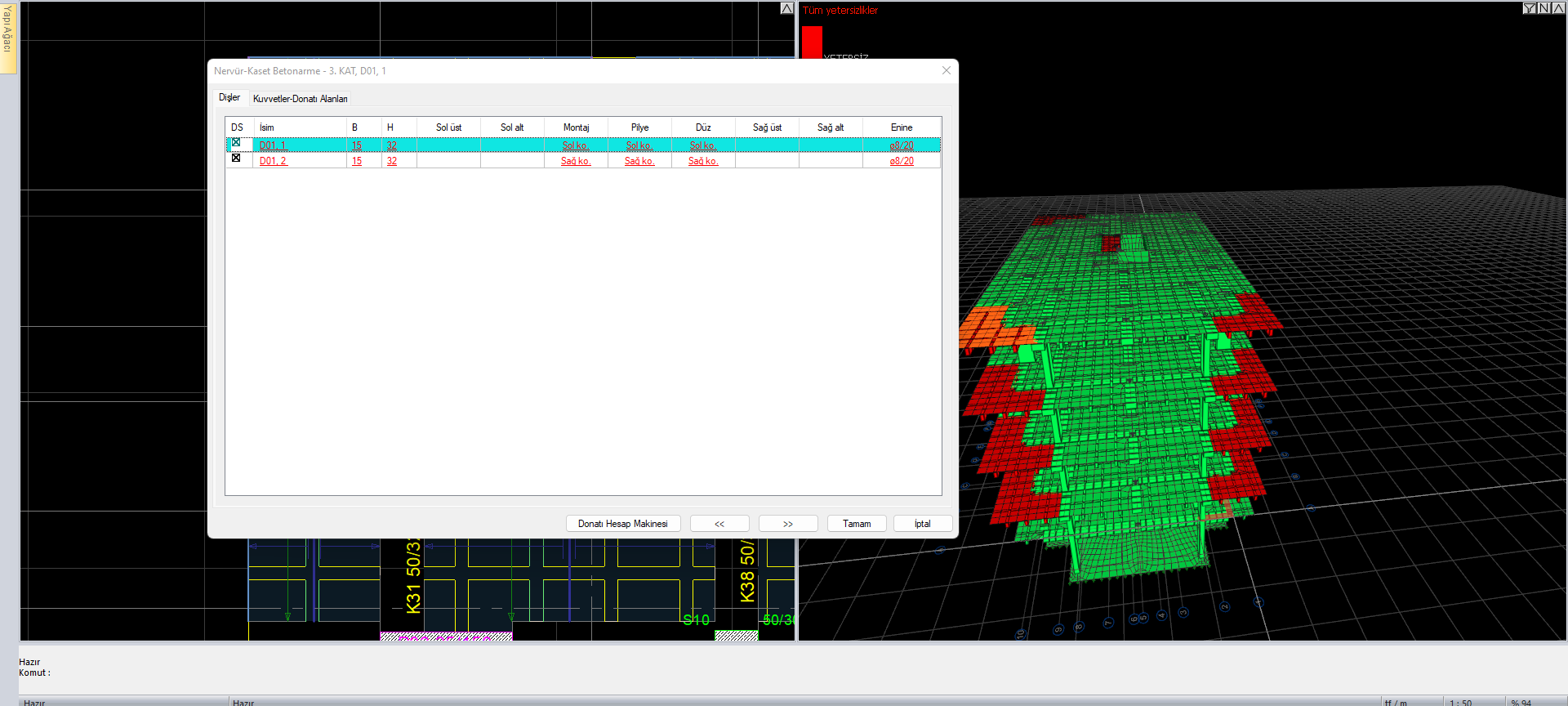This screenshot has width=1568, height=706.
Task: Select the D01, 2 row name
Action: pos(274,161)
